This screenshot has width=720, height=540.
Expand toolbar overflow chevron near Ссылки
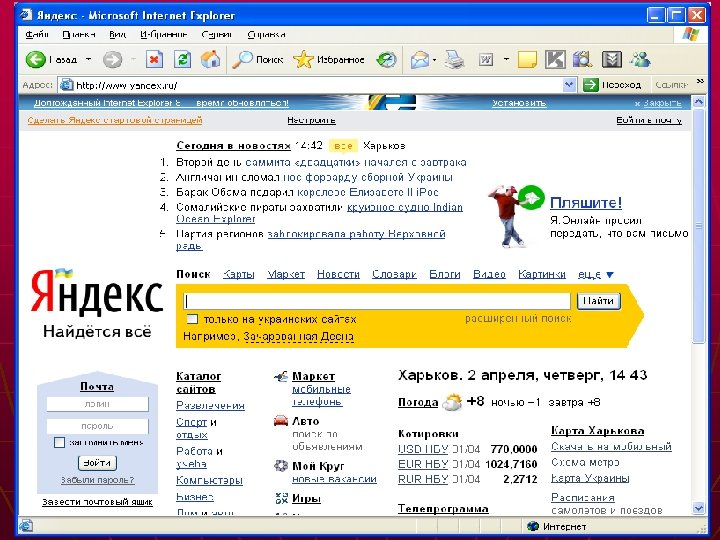tap(699, 81)
